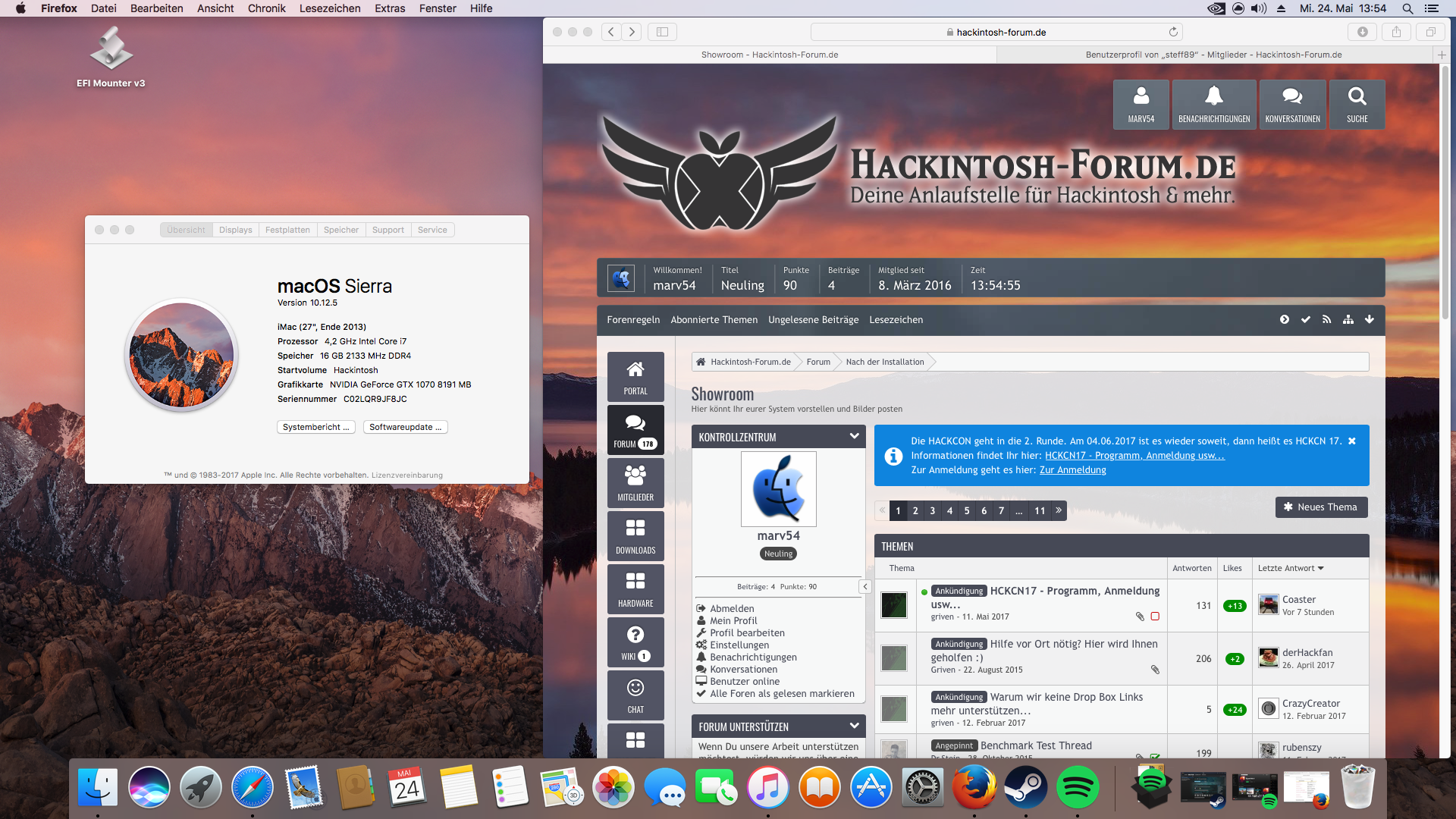Click the RSS feed icon in navigation bar
This screenshot has height=819, width=1456.
(x=1326, y=320)
